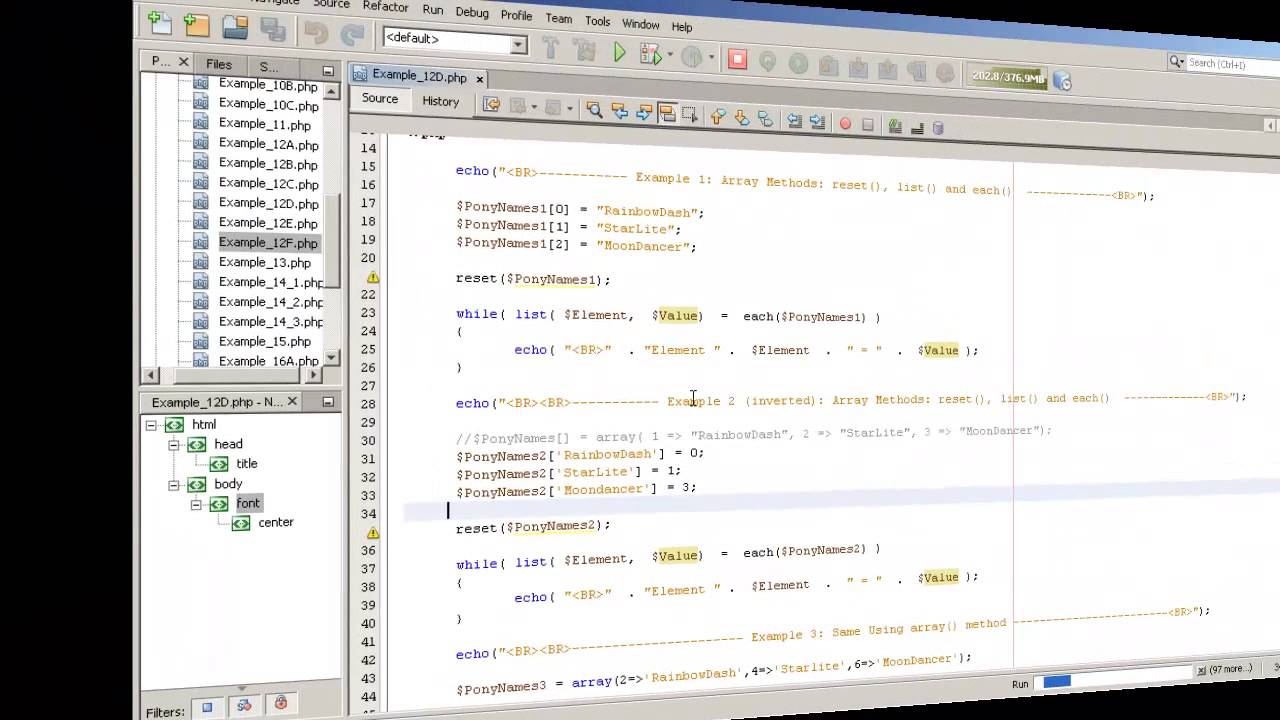Image resolution: width=1280 pixels, height=720 pixels.
Task: Run the project with green play icon
Action: click(x=620, y=53)
